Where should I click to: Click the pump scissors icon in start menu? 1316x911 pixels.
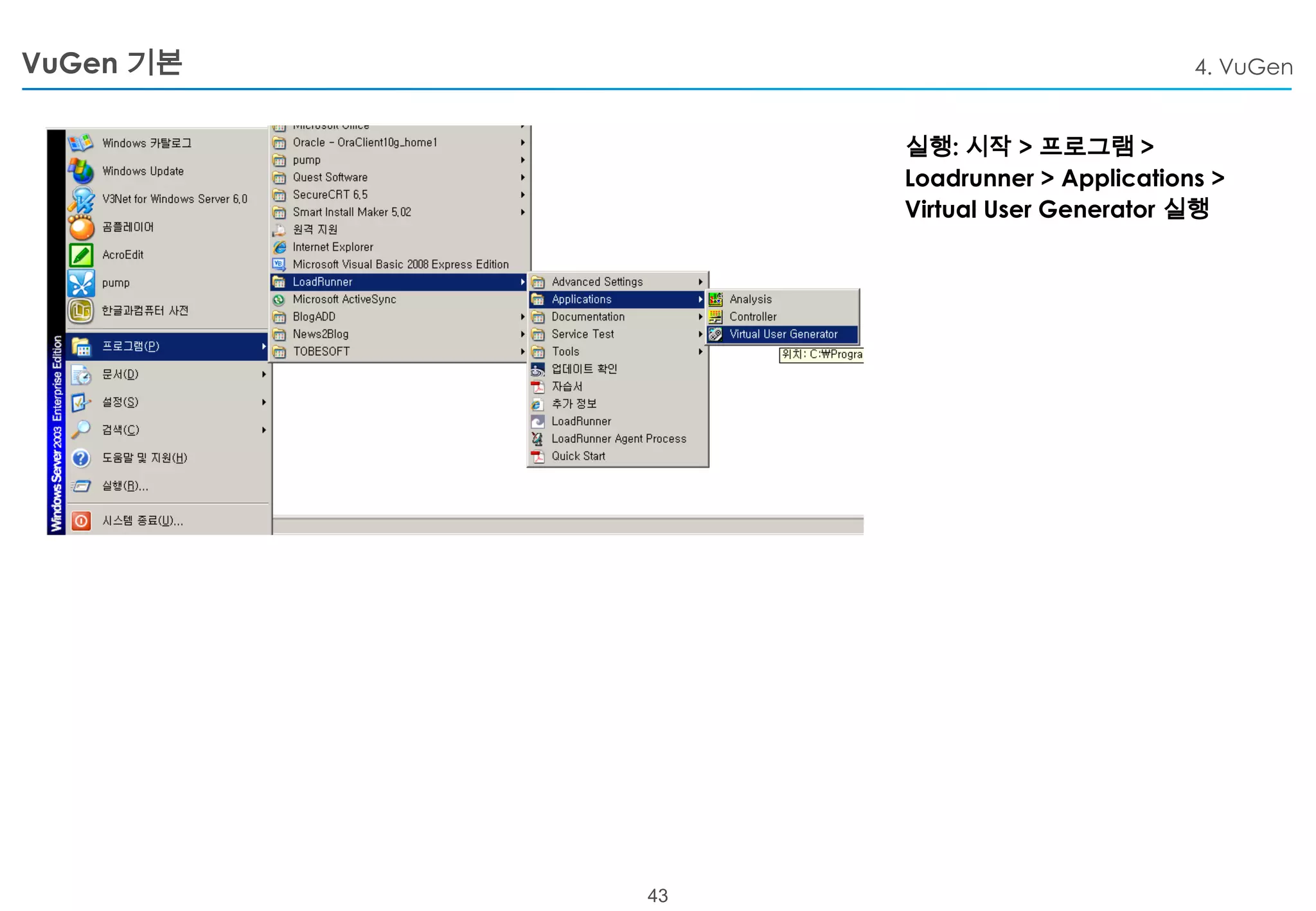click(81, 283)
